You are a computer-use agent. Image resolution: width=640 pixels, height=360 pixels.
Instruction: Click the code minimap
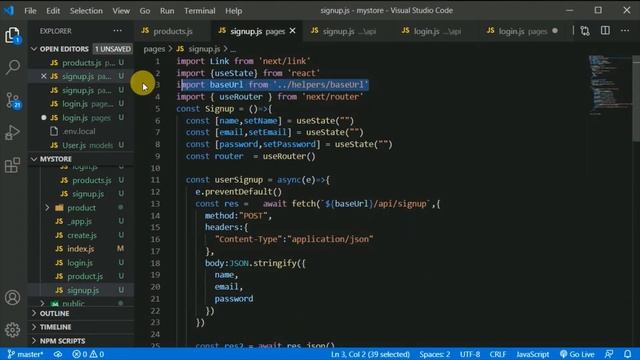(610, 86)
